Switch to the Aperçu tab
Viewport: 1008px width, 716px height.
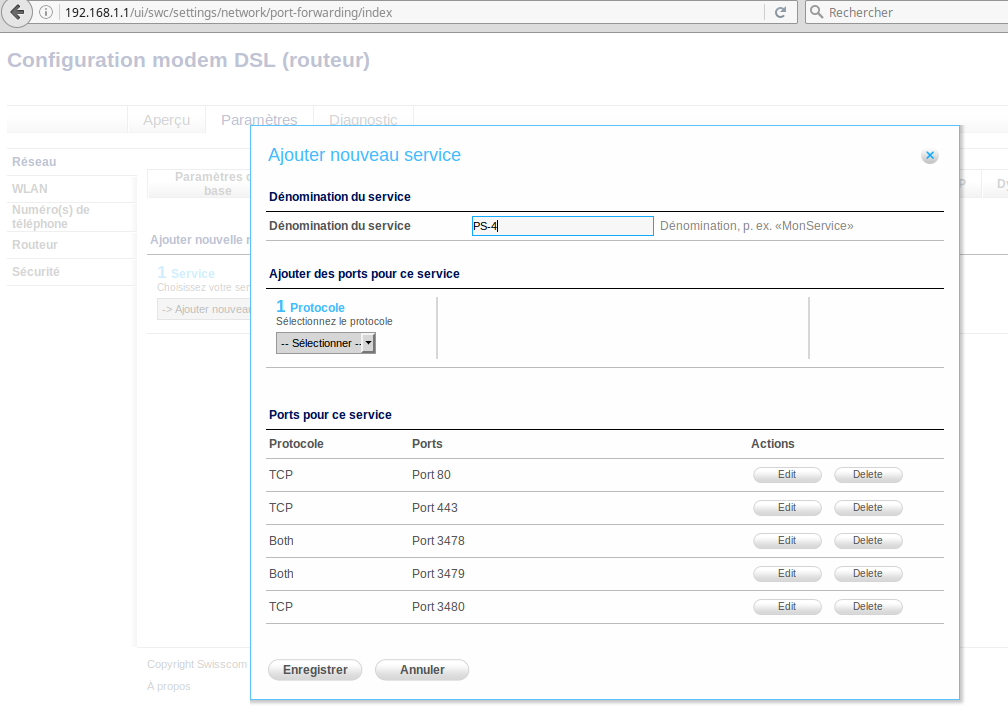[x=166, y=120]
